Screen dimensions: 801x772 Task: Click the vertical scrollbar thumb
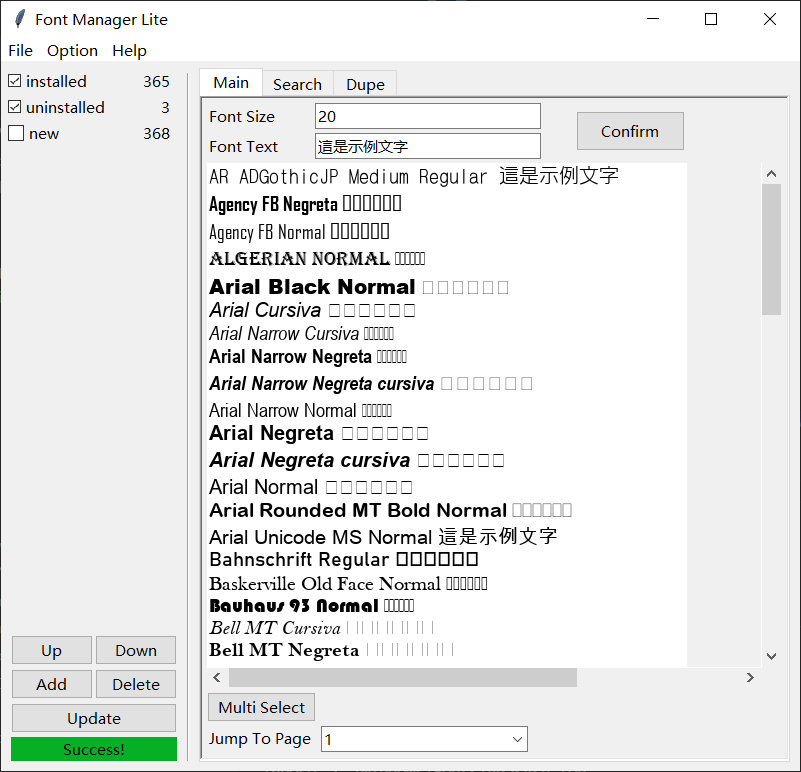coord(771,249)
